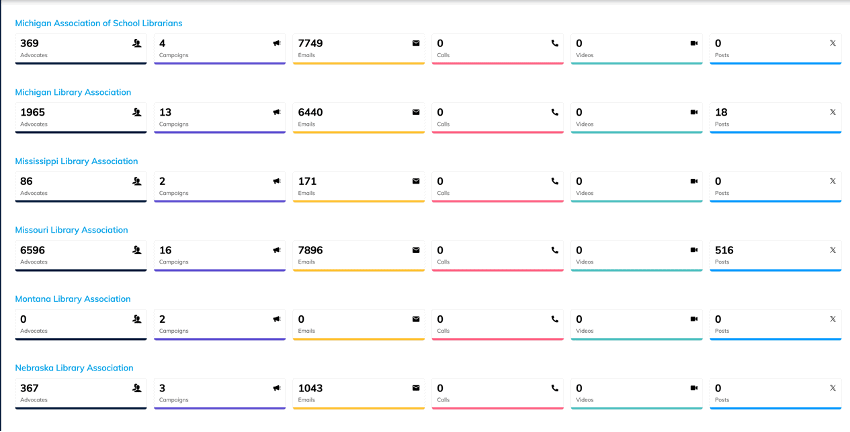The image size is (850, 432).
Task: Open Michigan Association of School Librarians link
Action: (x=98, y=23)
